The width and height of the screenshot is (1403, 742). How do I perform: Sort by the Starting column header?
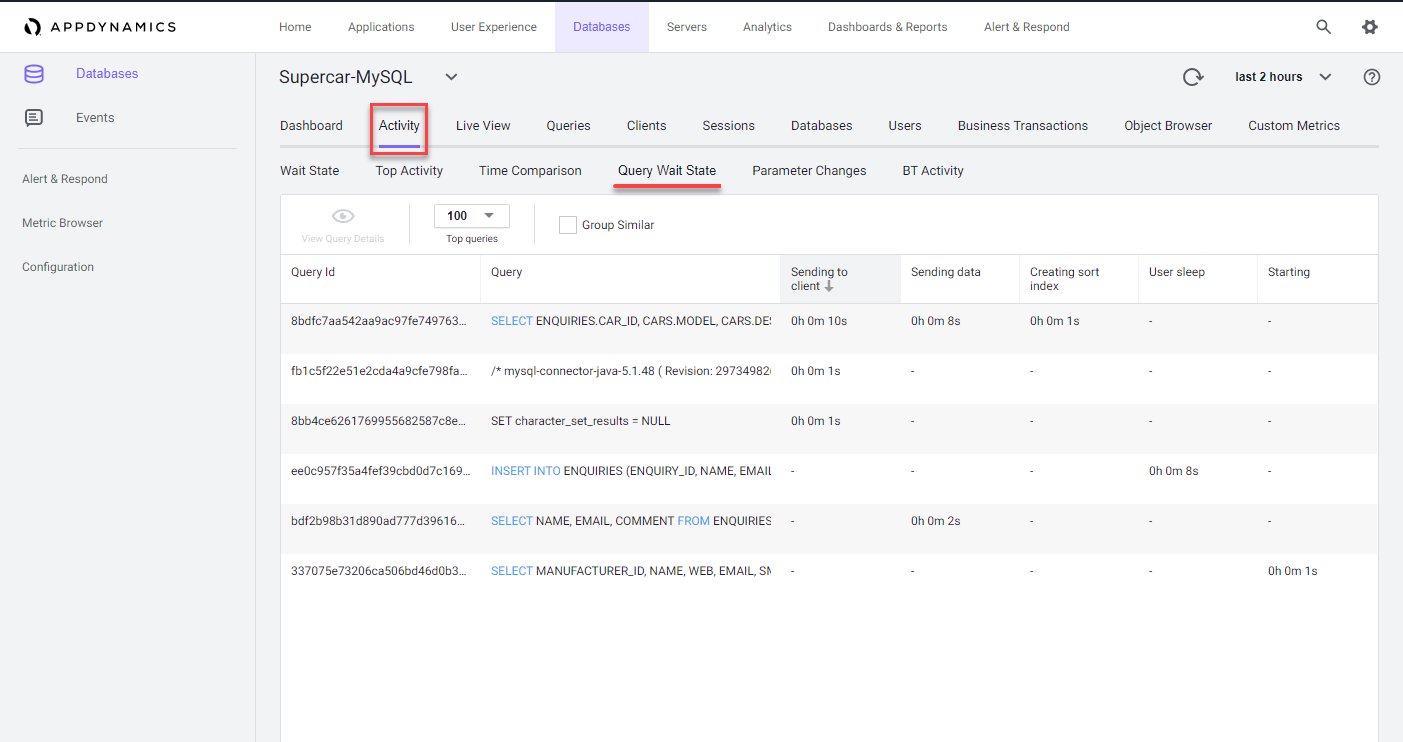[x=1317, y=279]
